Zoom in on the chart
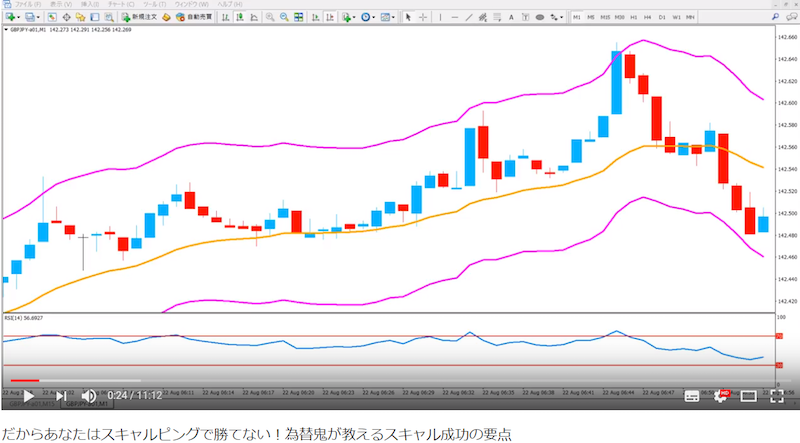Viewport: 800px width, 443px height. (270, 17)
